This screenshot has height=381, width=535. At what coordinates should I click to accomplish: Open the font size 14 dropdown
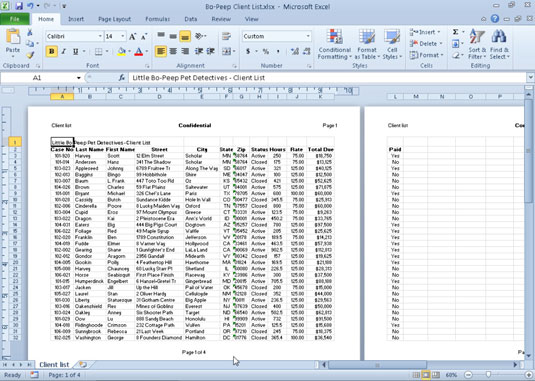tap(123, 36)
